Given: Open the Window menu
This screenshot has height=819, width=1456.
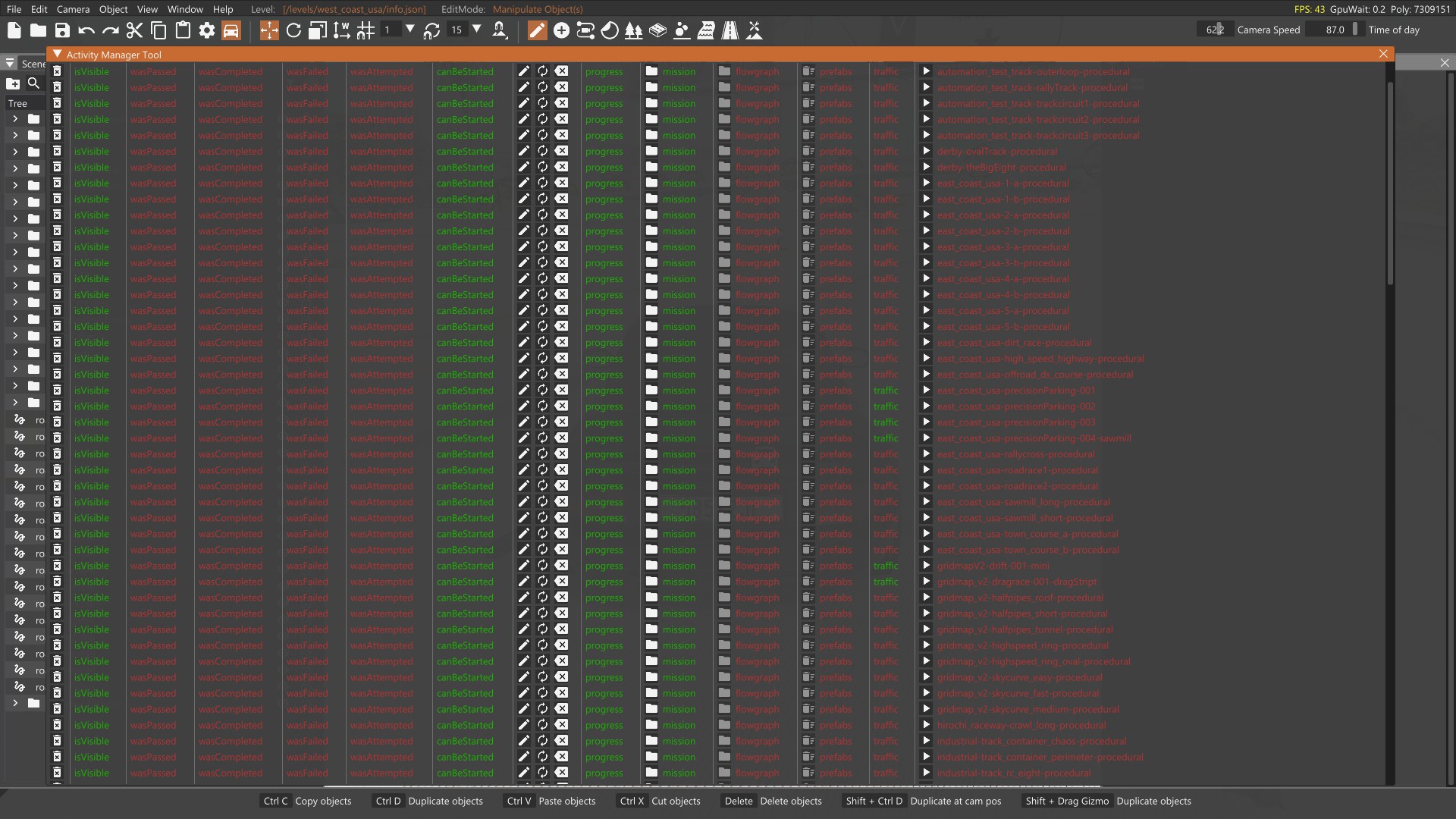Looking at the screenshot, I should pos(185,9).
